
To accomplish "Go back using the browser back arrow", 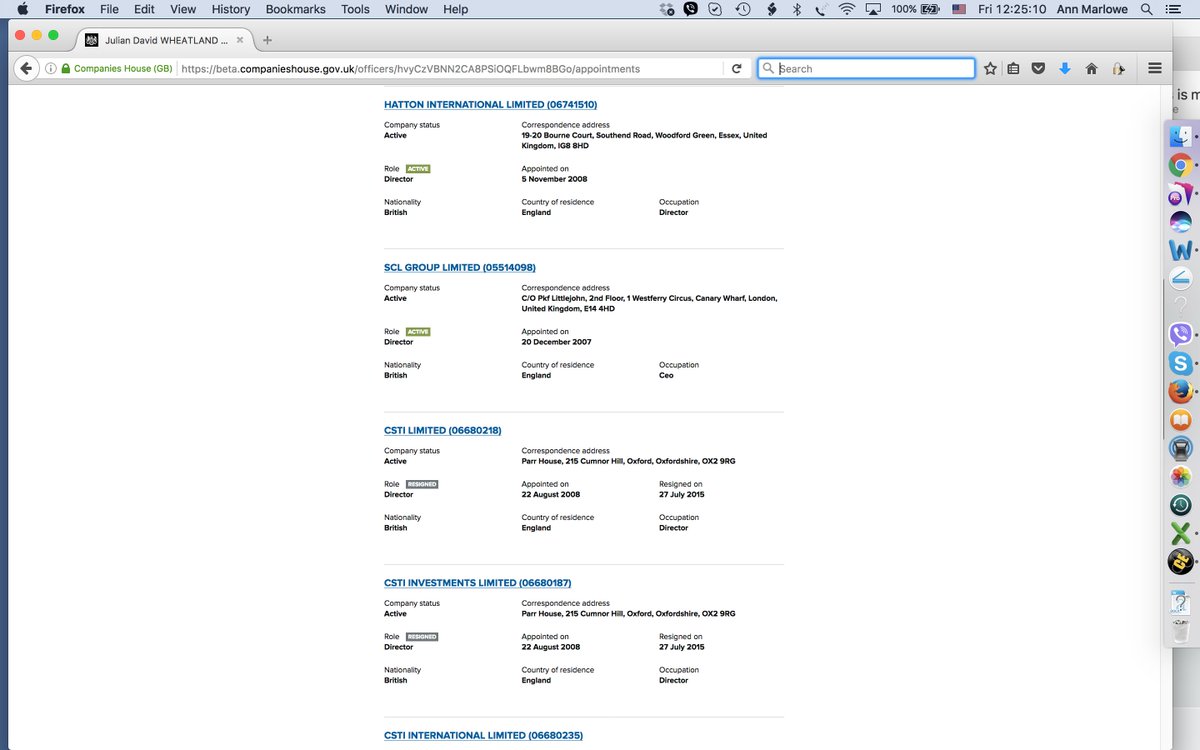I will (x=25, y=69).
